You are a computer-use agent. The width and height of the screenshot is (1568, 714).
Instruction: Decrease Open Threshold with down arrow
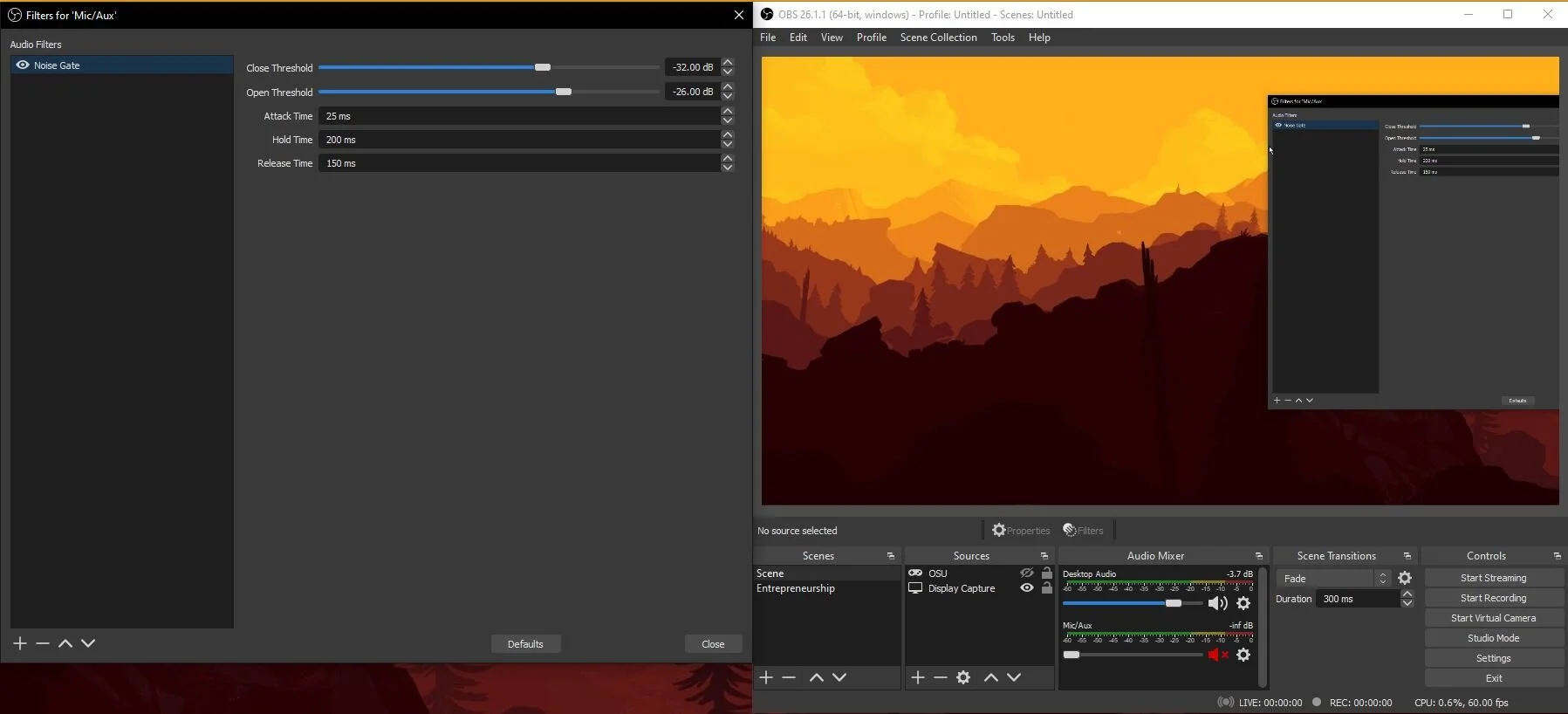click(x=728, y=96)
